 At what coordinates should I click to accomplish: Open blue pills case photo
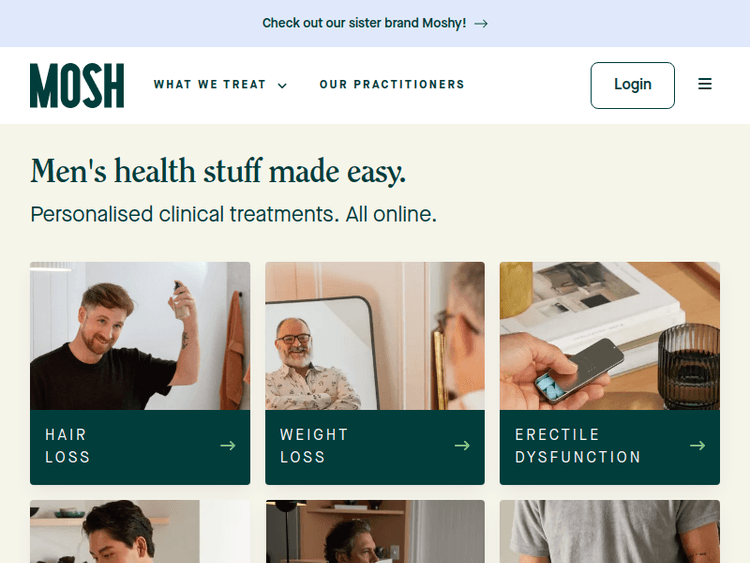610,336
